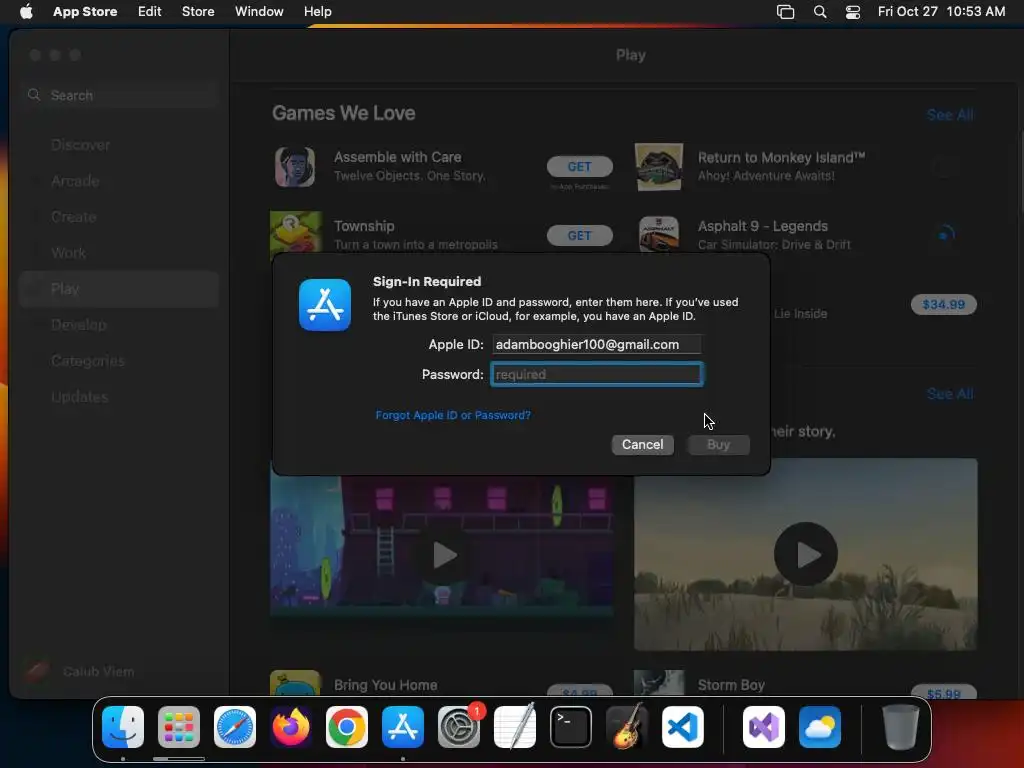Open the Help menu
1024x768 pixels.
click(317, 12)
